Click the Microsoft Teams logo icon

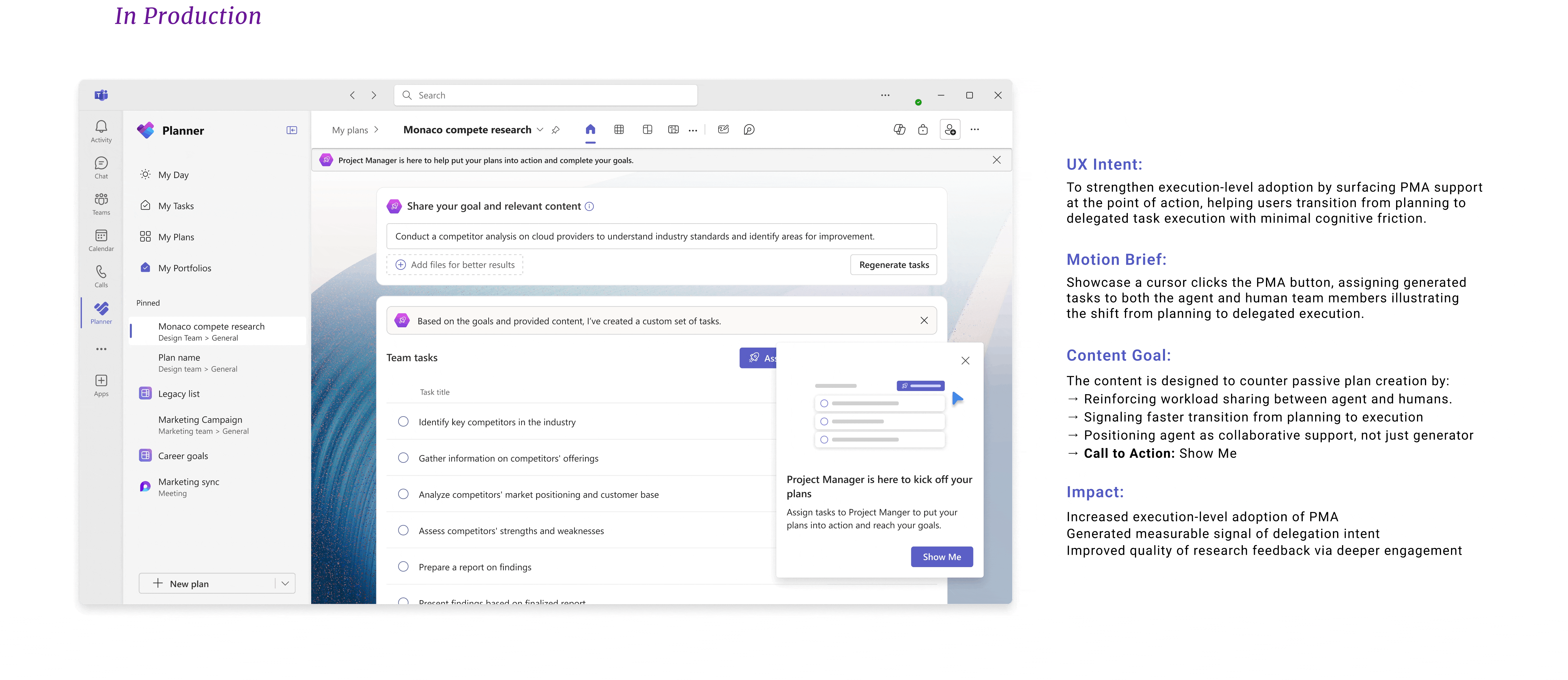(101, 95)
